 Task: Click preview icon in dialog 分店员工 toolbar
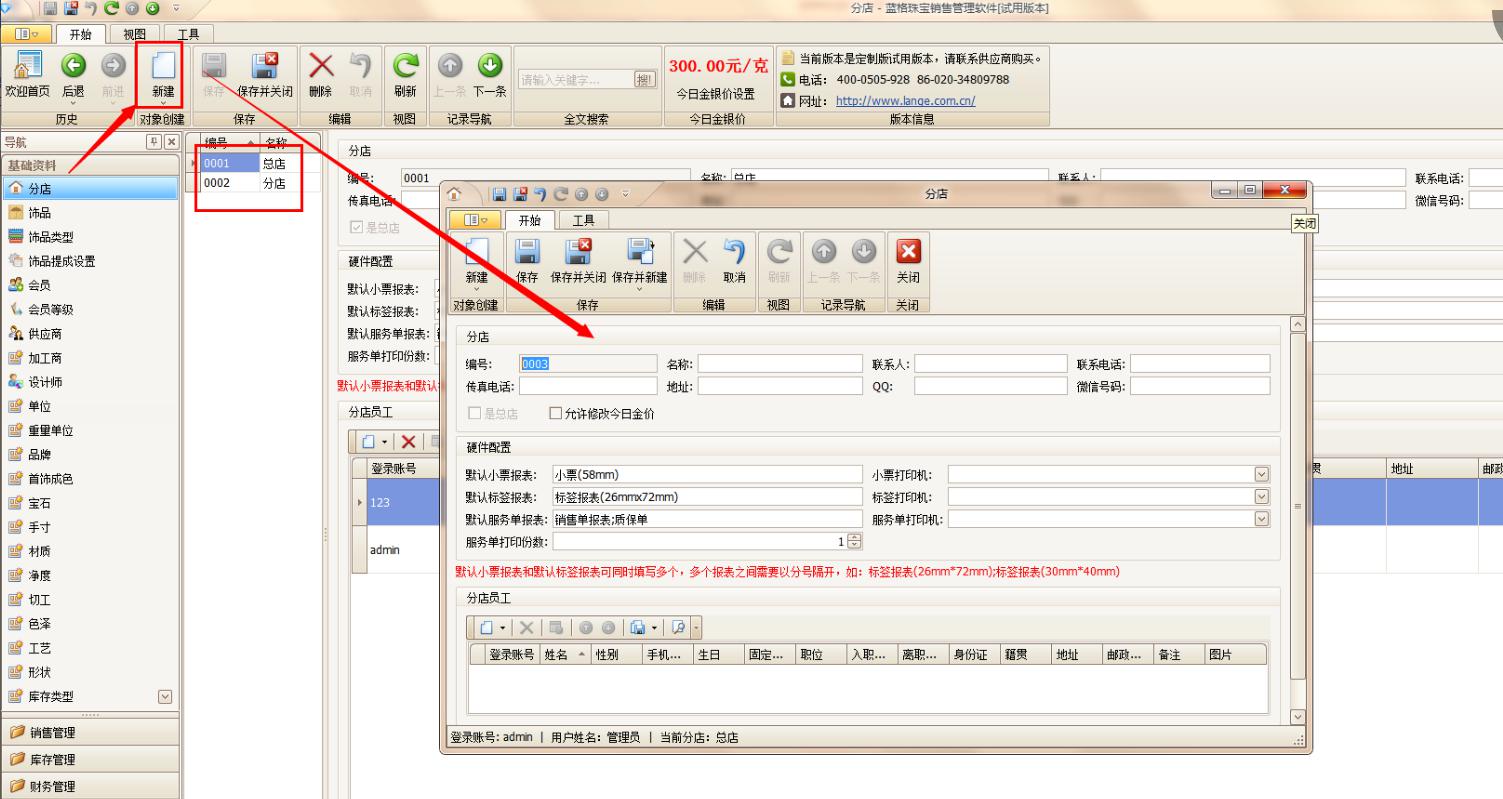[678, 628]
